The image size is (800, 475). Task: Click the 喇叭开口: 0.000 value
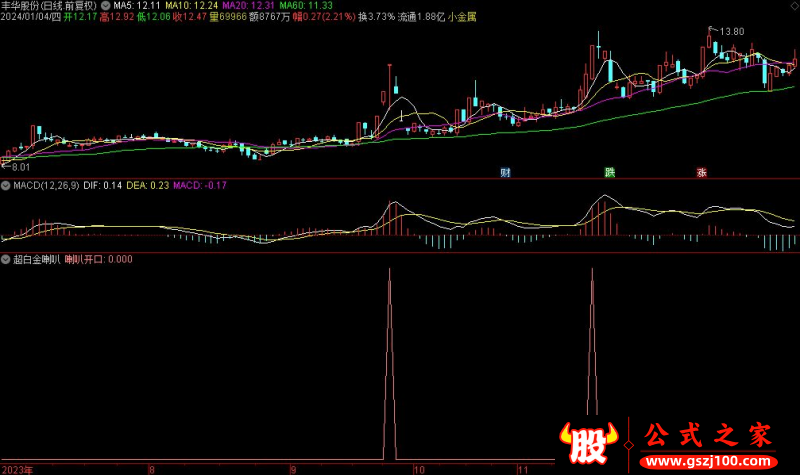click(98, 260)
